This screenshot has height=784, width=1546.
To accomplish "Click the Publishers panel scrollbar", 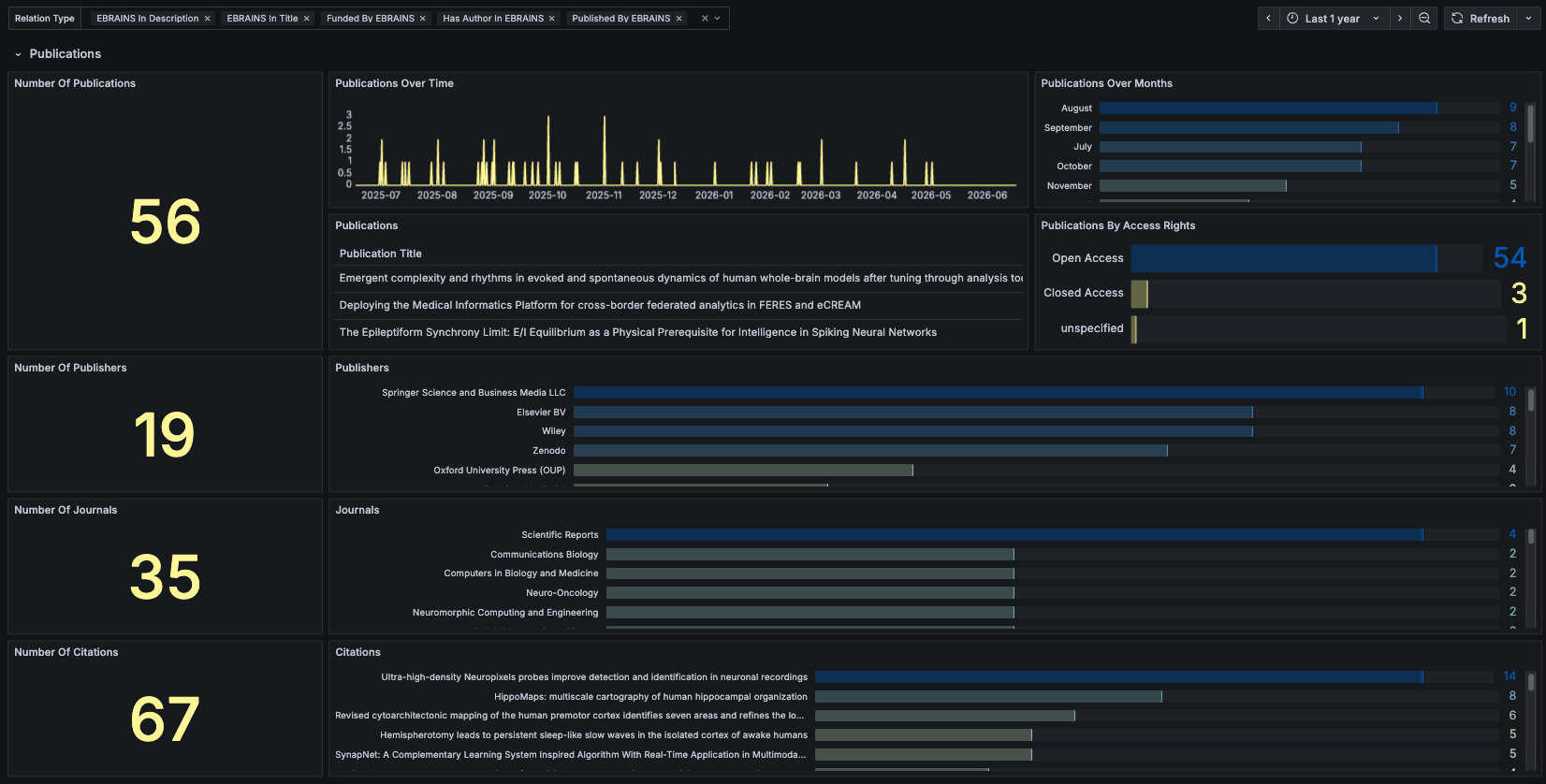I will 1531,400.
